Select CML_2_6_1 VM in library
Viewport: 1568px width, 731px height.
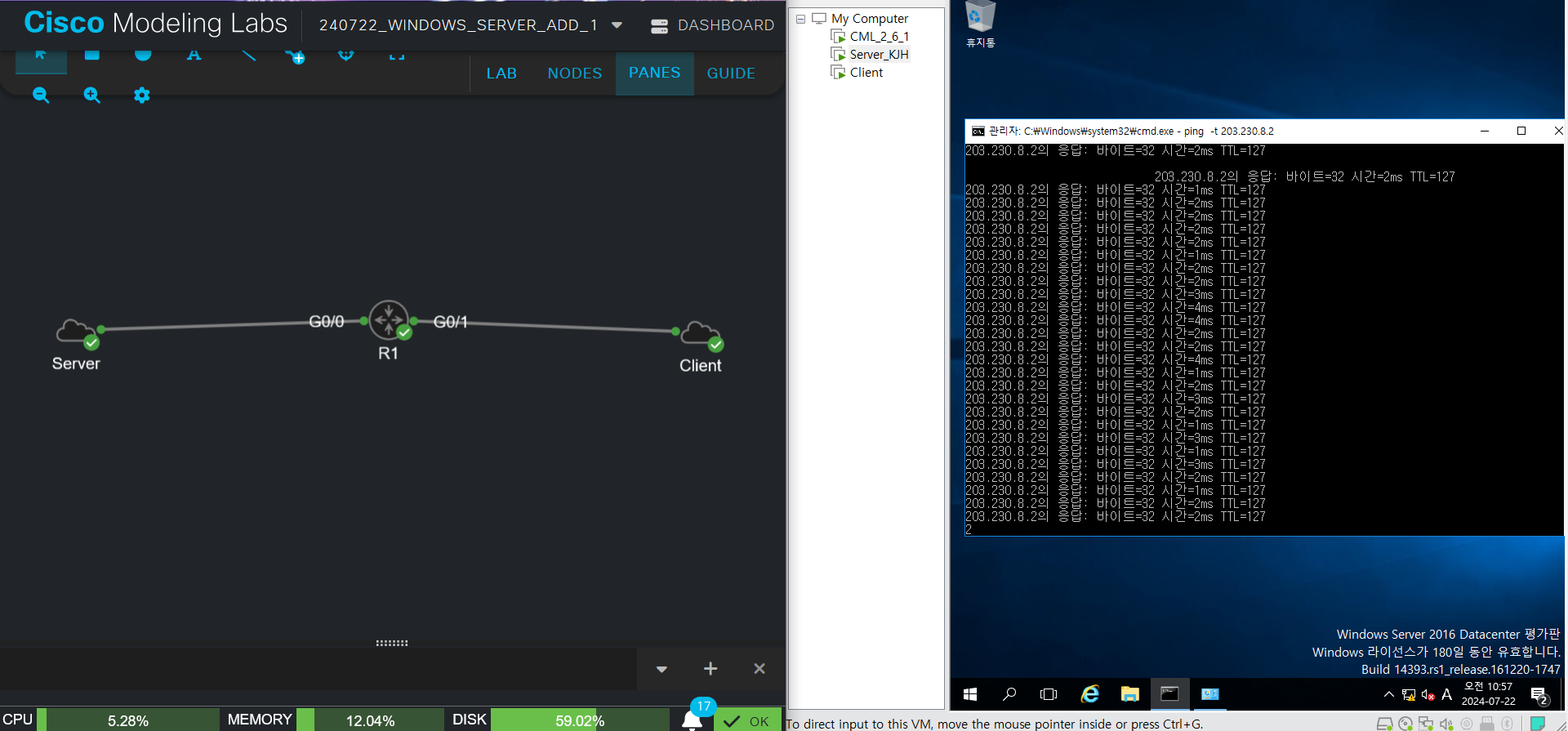(879, 37)
